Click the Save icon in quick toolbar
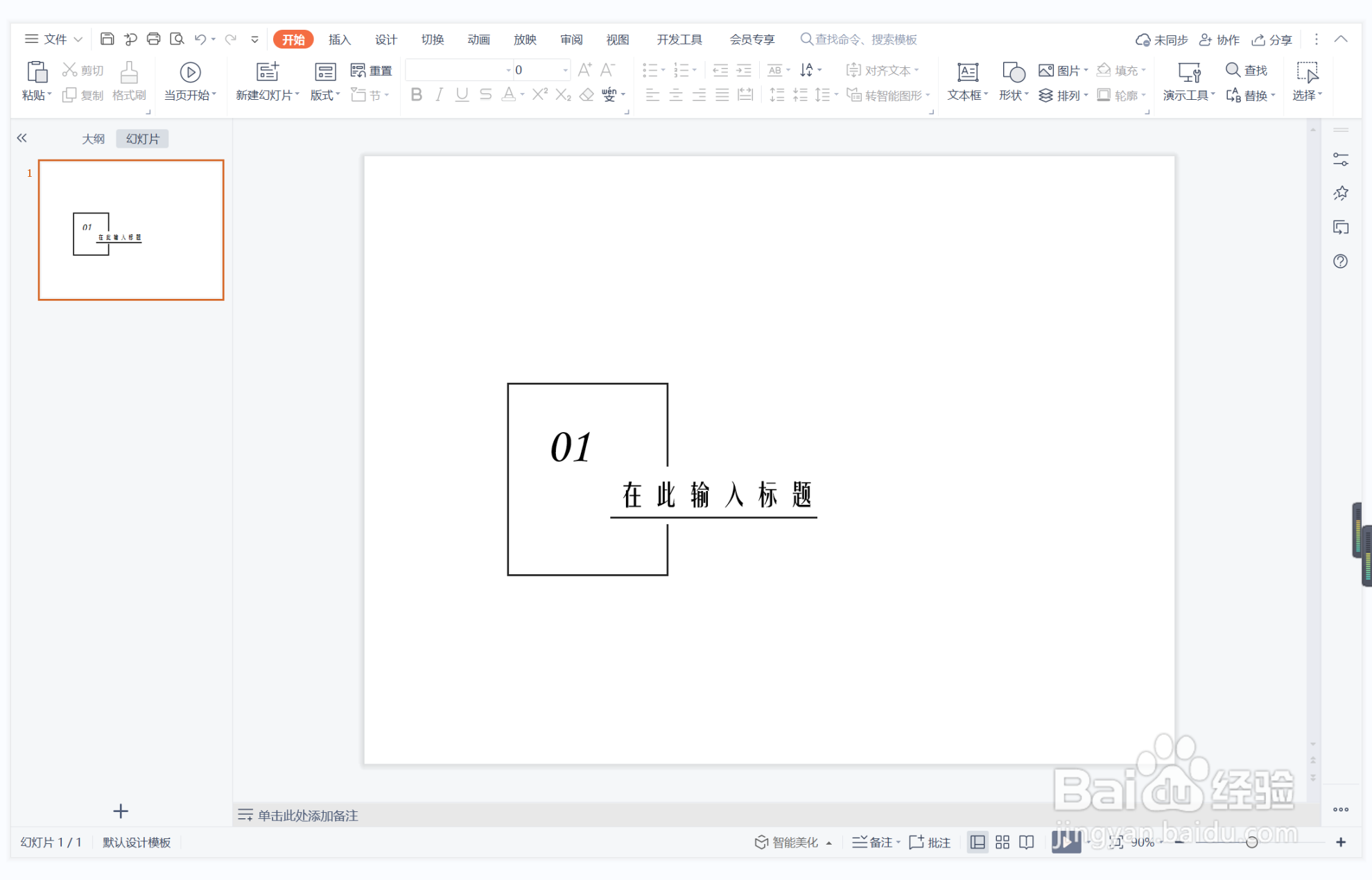This screenshot has width=1372, height=880. tap(107, 39)
